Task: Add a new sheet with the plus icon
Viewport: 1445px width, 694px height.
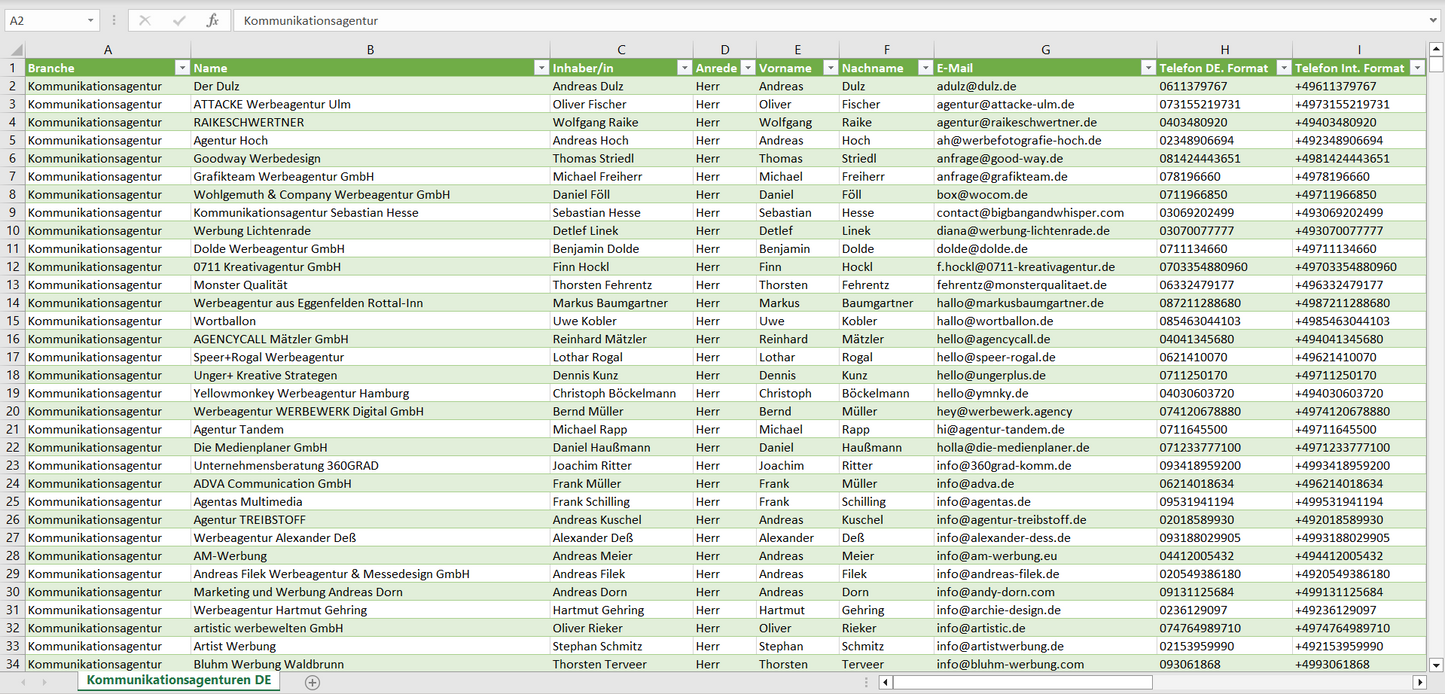Action: click(x=312, y=682)
